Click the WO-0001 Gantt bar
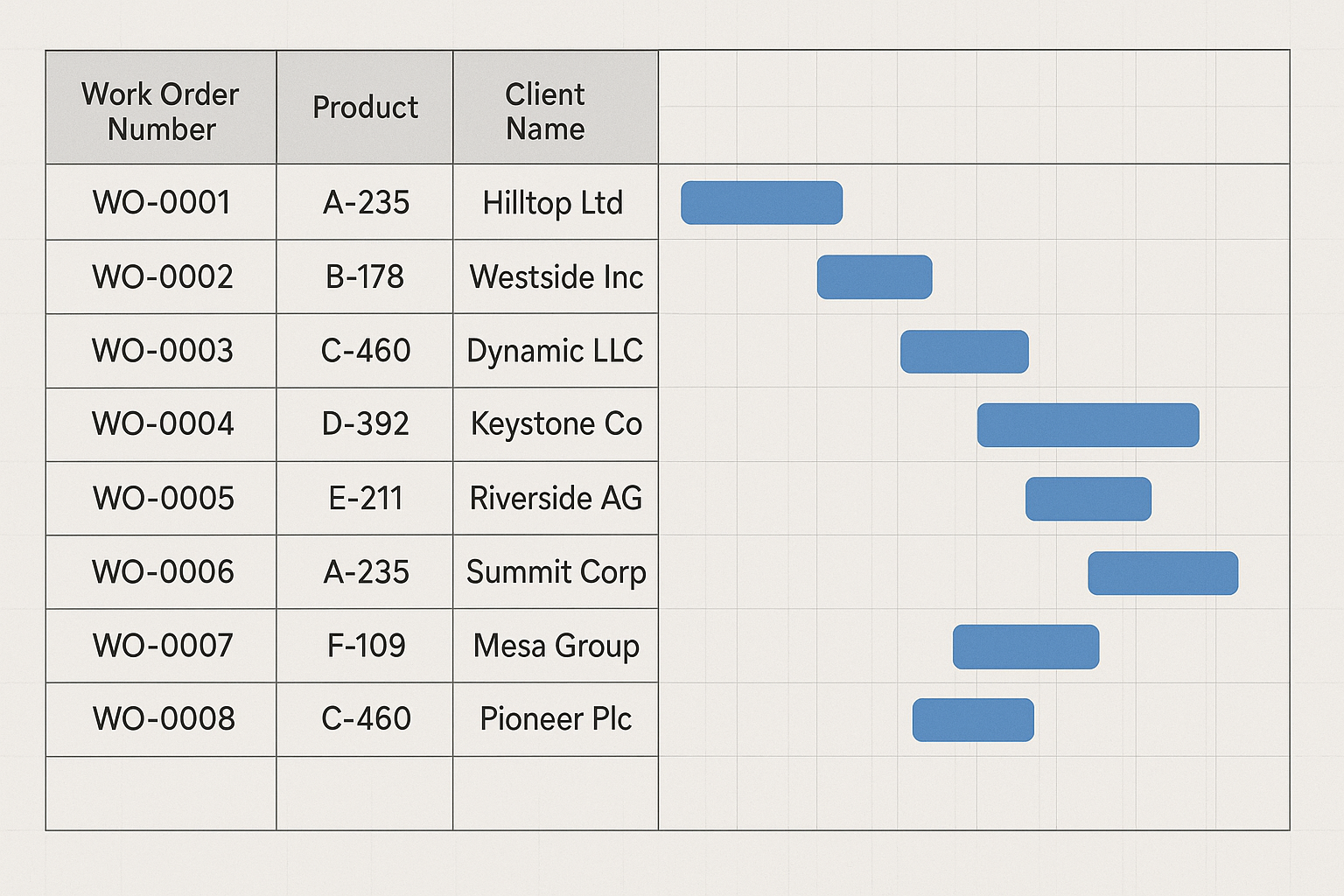This screenshot has width=1344, height=896. (761, 203)
